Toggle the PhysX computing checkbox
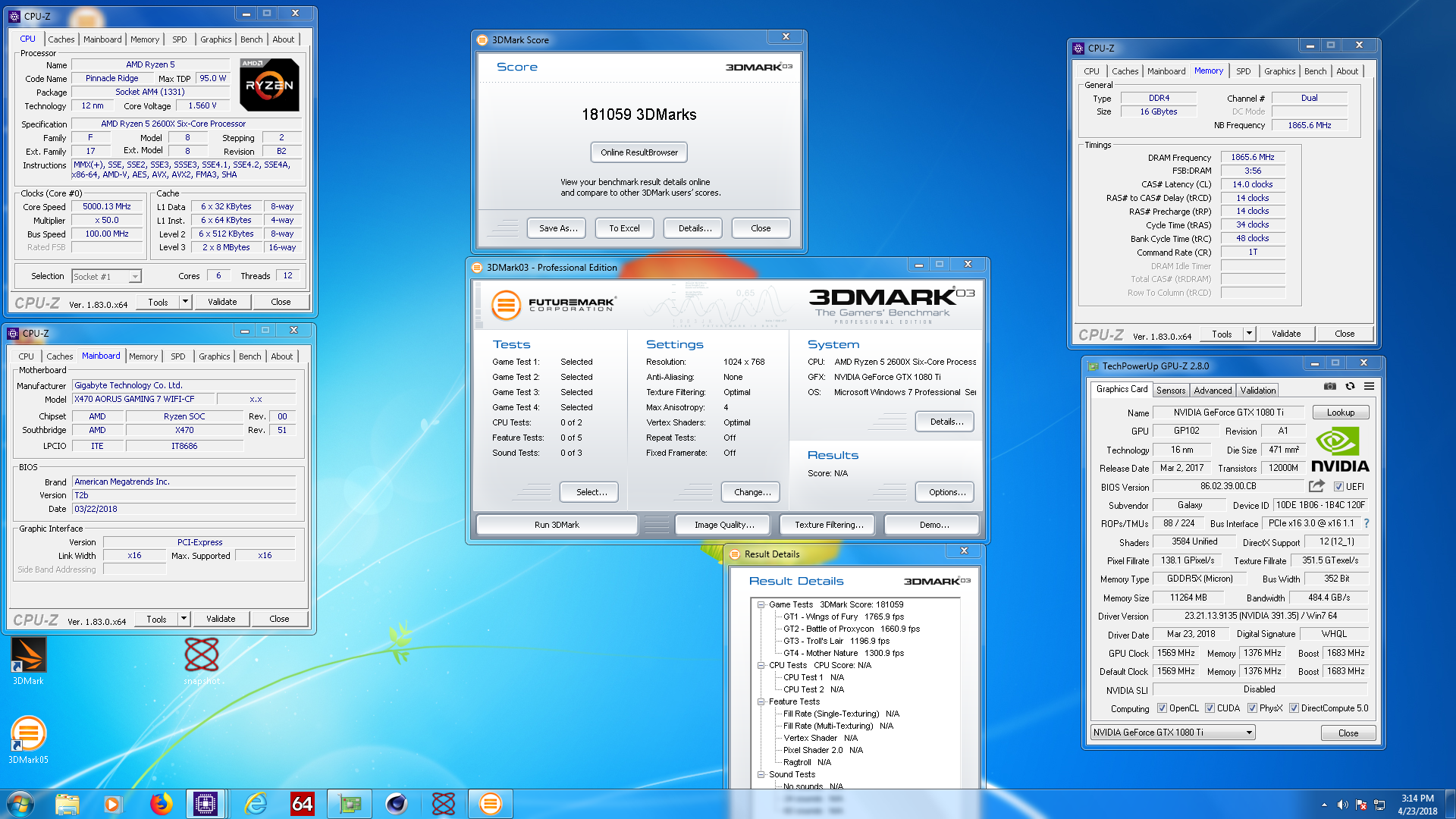 (x=1252, y=708)
